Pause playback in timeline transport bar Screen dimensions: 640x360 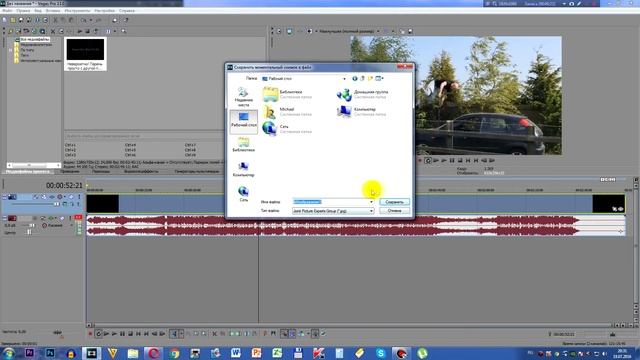coord(122,334)
